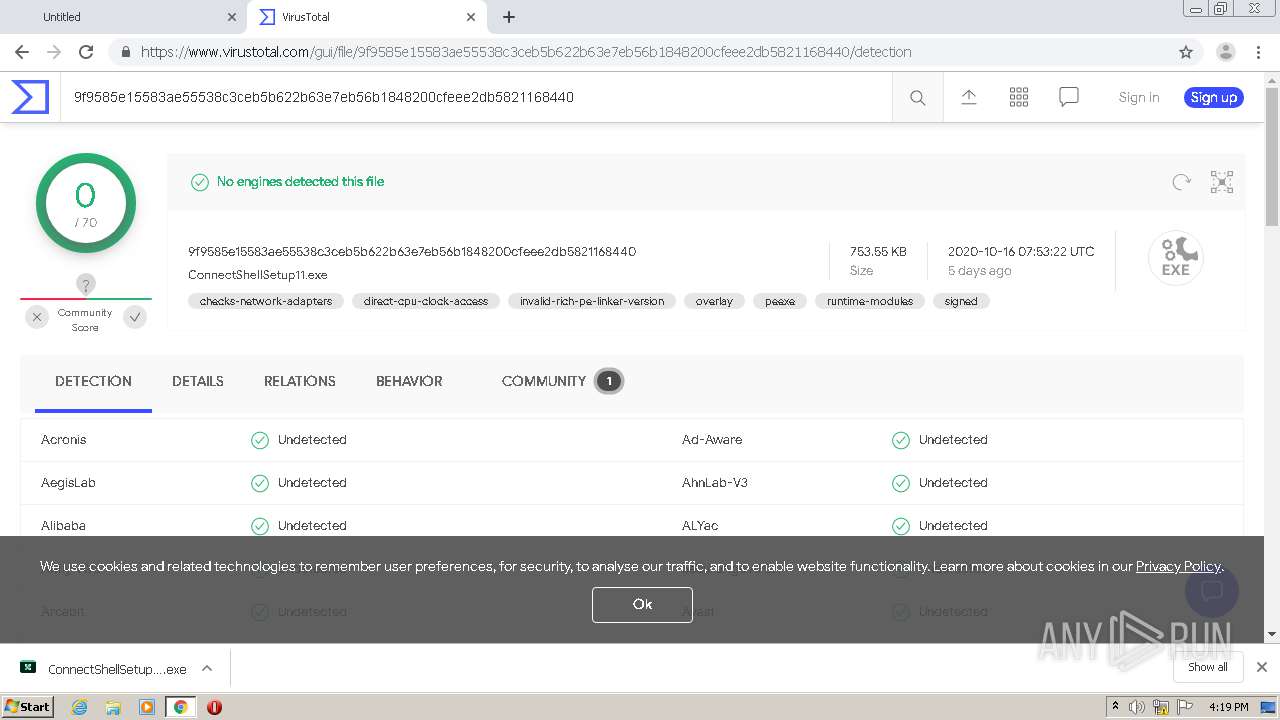Click the Sign in link
This screenshot has height=720, width=1280.
click(x=1139, y=97)
